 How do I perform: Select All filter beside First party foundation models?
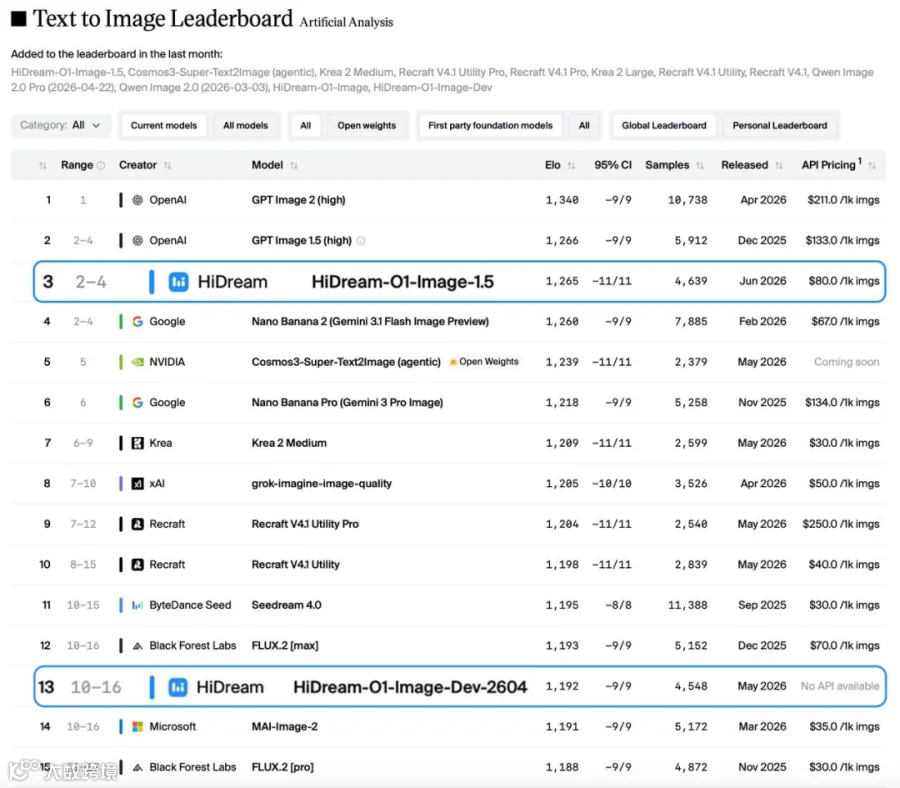point(584,125)
